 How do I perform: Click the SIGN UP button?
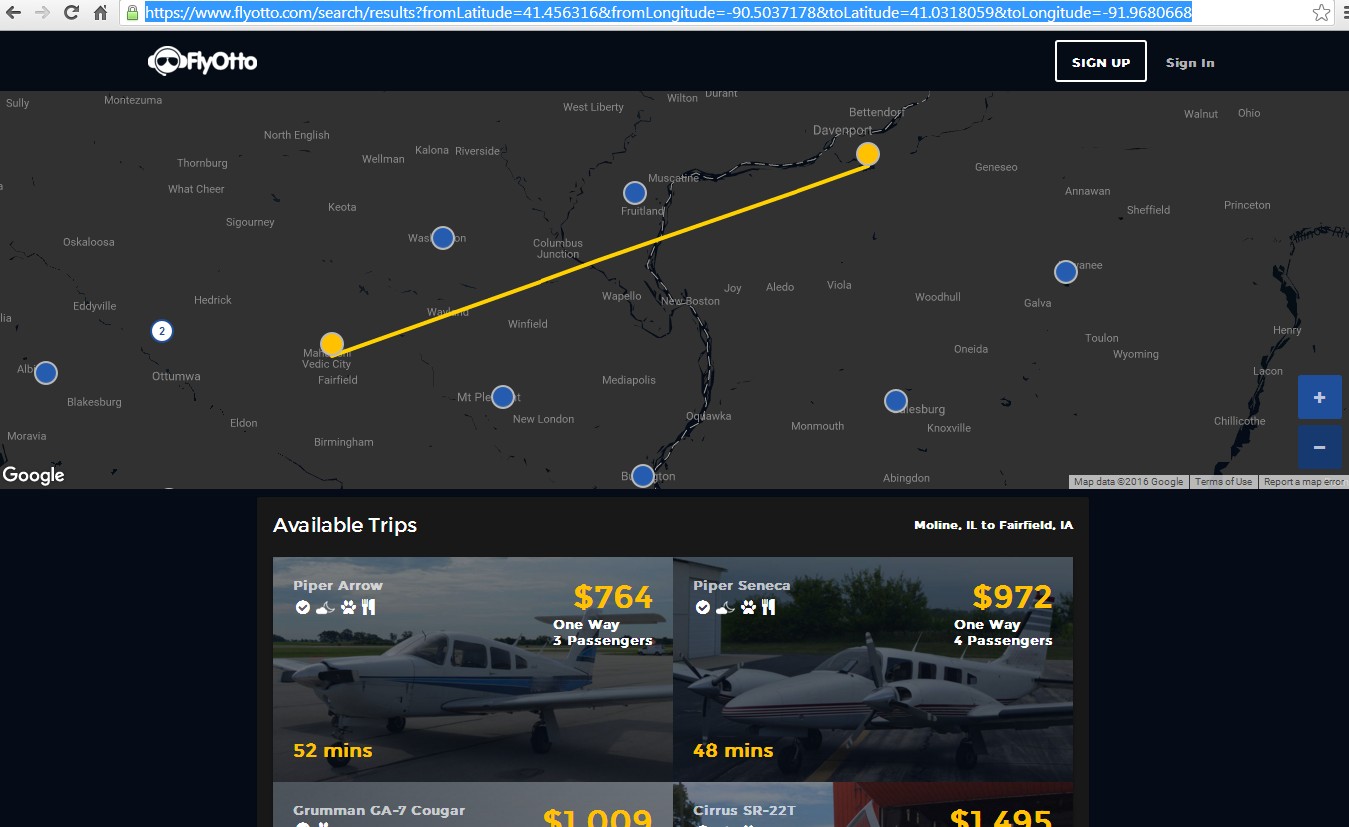[x=1101, y=61]
